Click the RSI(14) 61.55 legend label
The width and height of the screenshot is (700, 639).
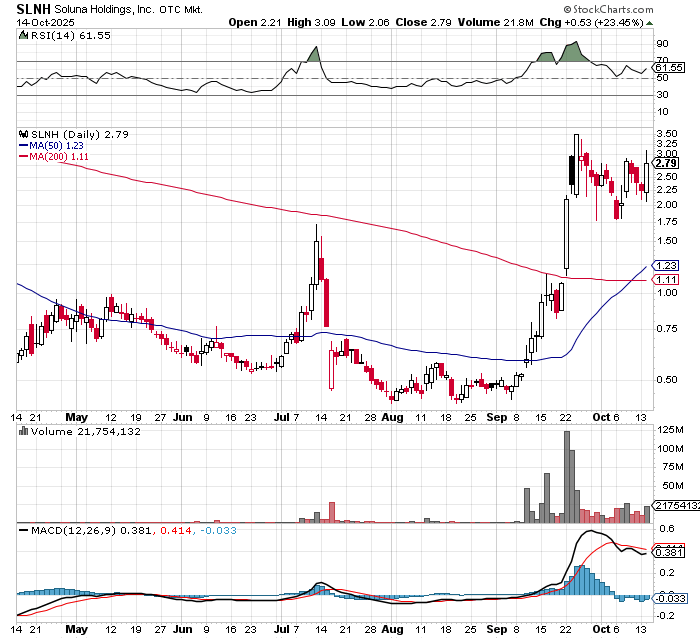pos(71,35)
